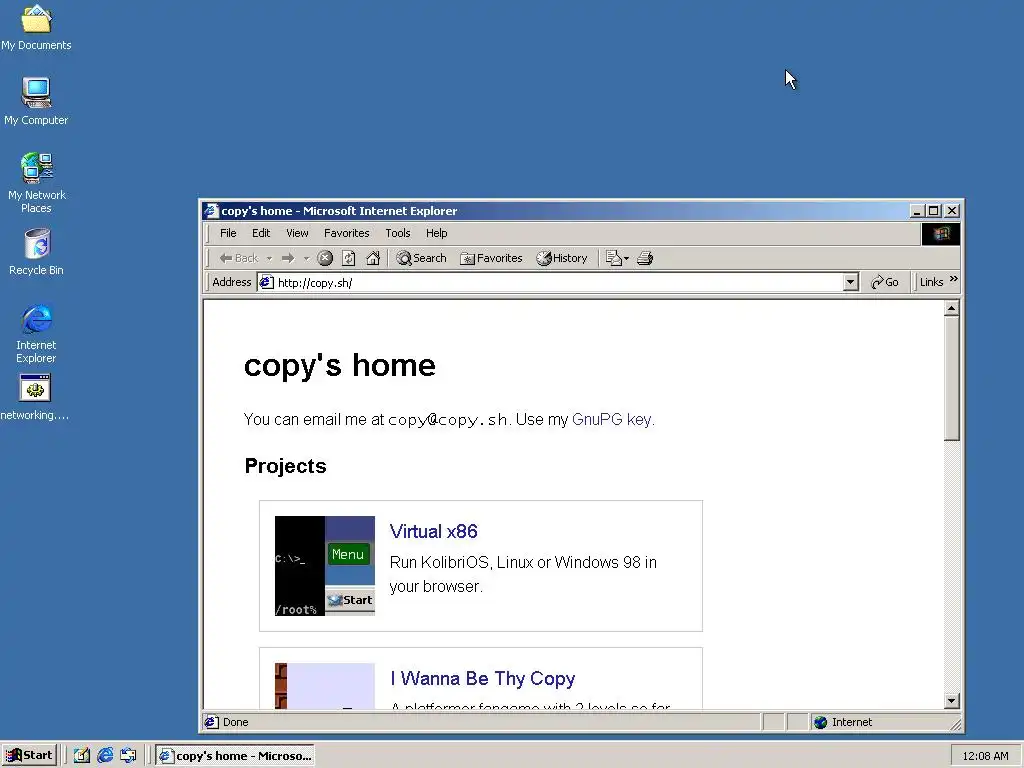Viewport: 1024px width, 768px height.
Task: Open My Computer desktop icon
Action: pos(36,101)
